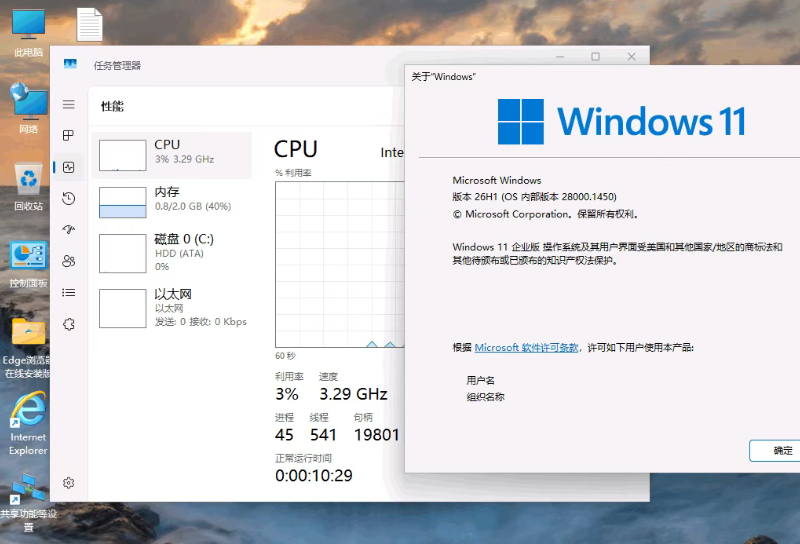Switch to the Users page icon
This screenshot has width=800, height=544.
click(x=69, y=261)
